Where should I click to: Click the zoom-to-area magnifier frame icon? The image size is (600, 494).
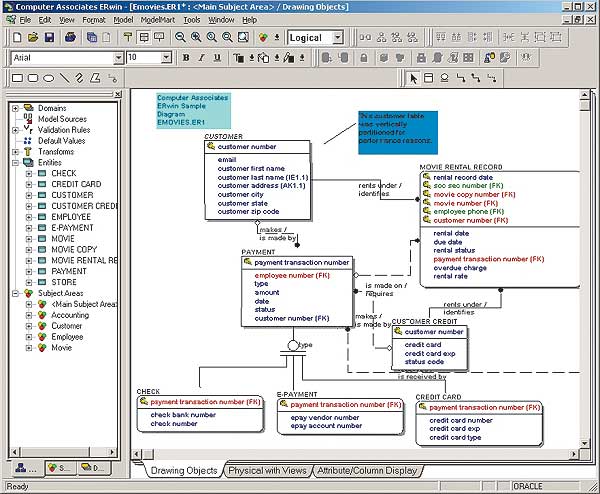(243, 37)
